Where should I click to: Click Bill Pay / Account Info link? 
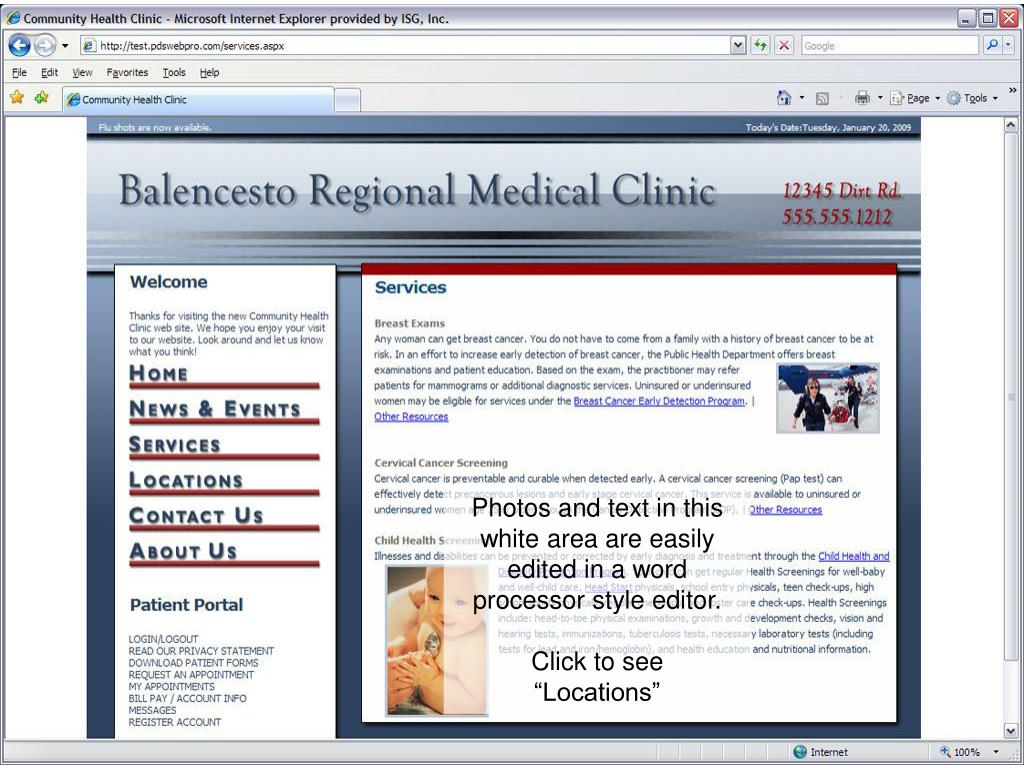pos(187,698)
